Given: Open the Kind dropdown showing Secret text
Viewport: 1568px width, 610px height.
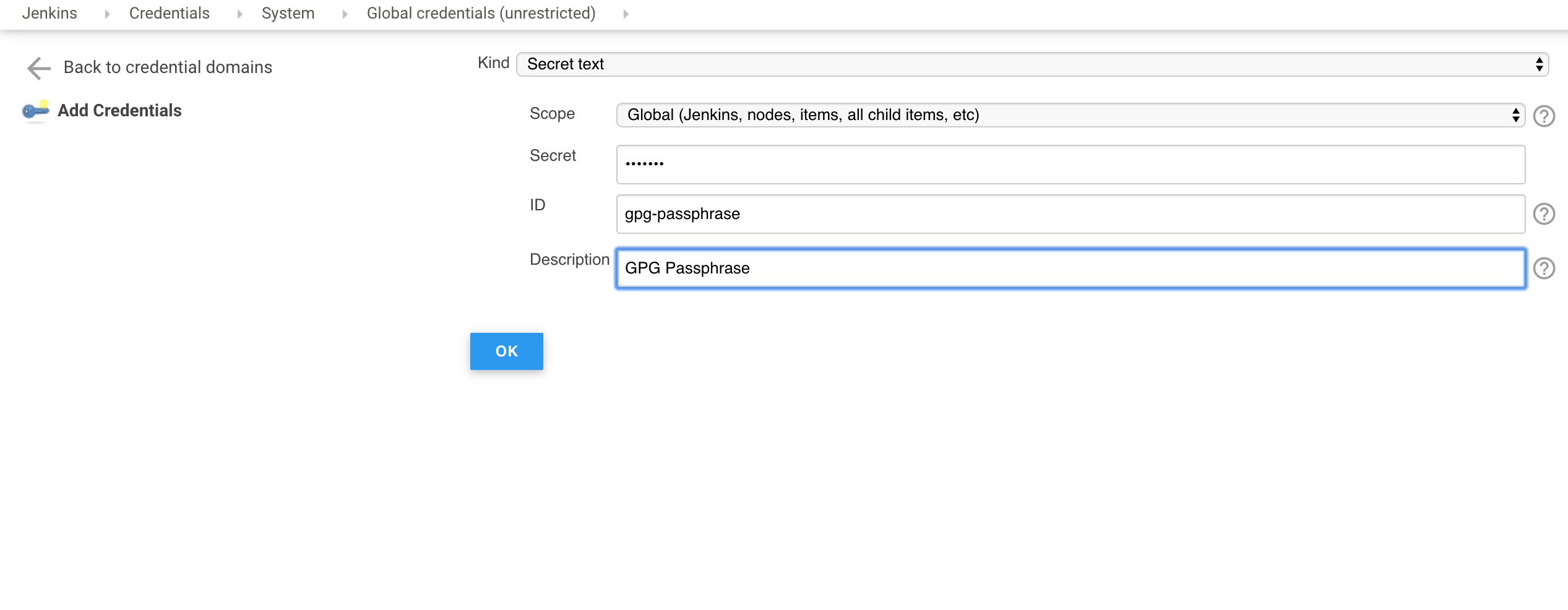Looking at the screenshot, I should pos(1032,64).
